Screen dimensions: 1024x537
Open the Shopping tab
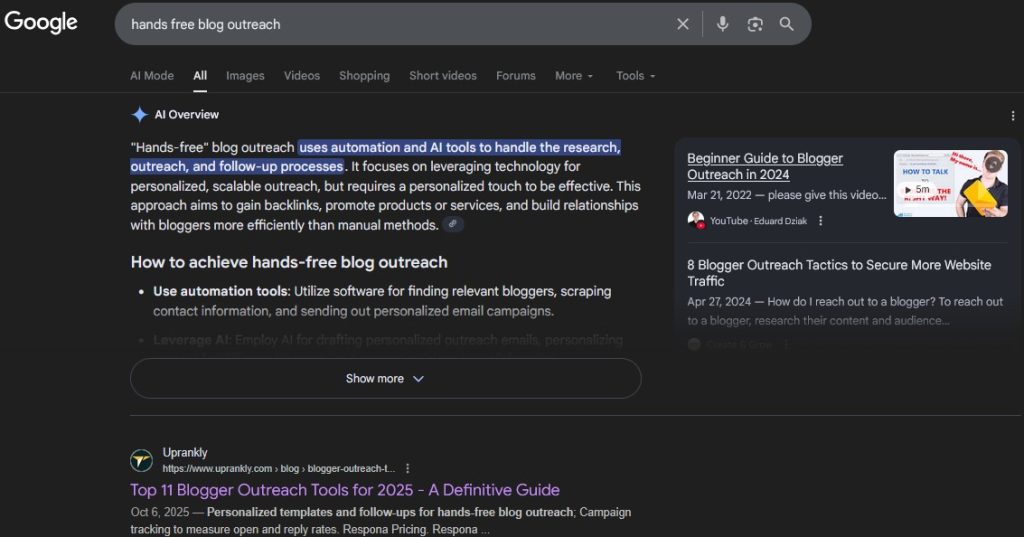pos(364,76)
